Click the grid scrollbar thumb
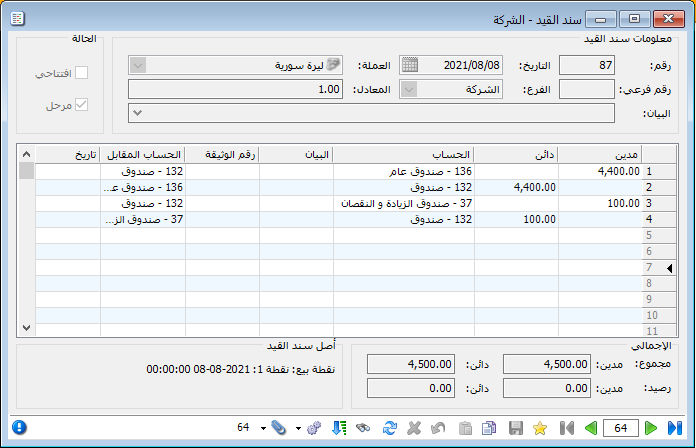Screen dimensions: 696x448 [26, 170]
